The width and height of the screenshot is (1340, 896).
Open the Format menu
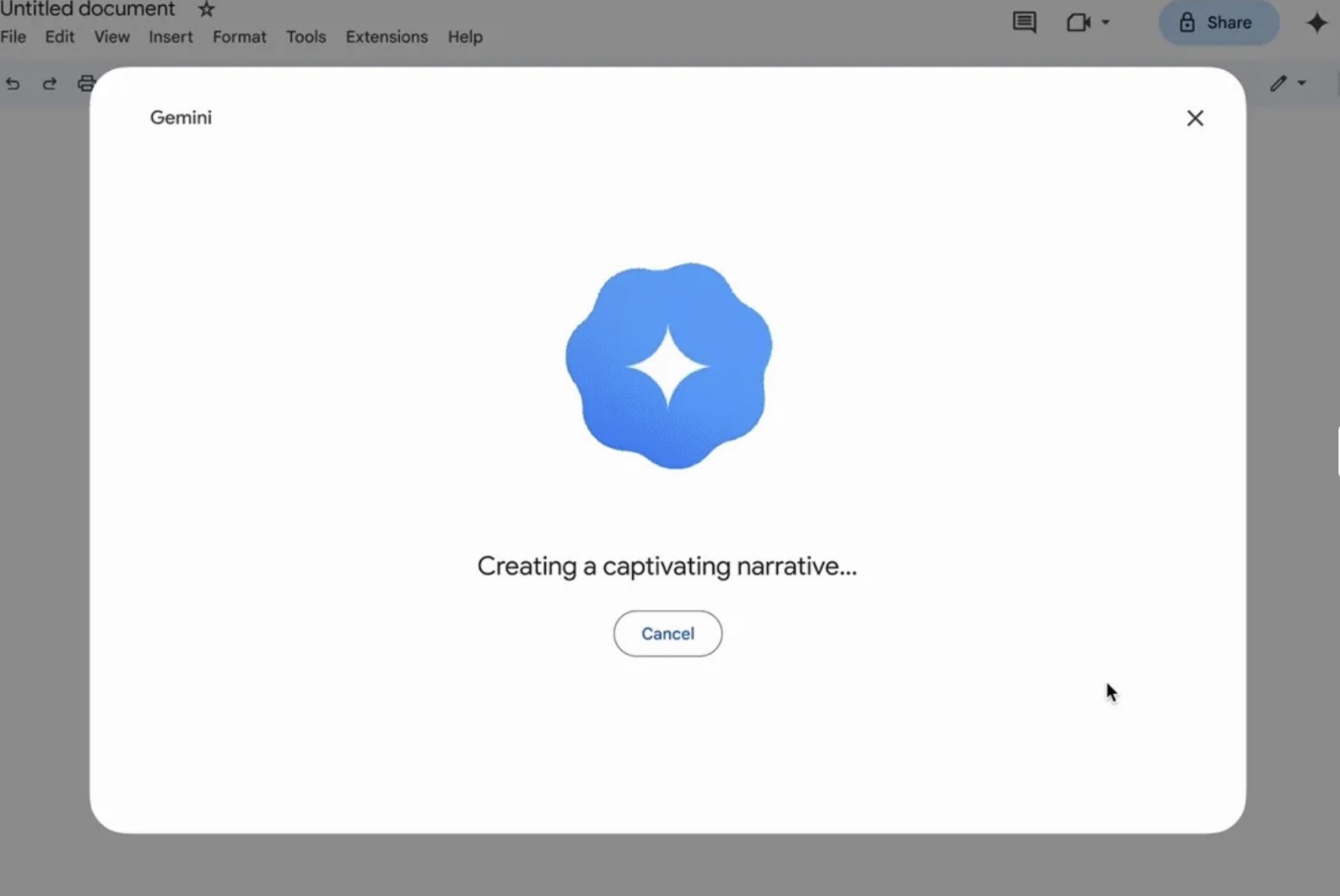click(x=239, y=37)
